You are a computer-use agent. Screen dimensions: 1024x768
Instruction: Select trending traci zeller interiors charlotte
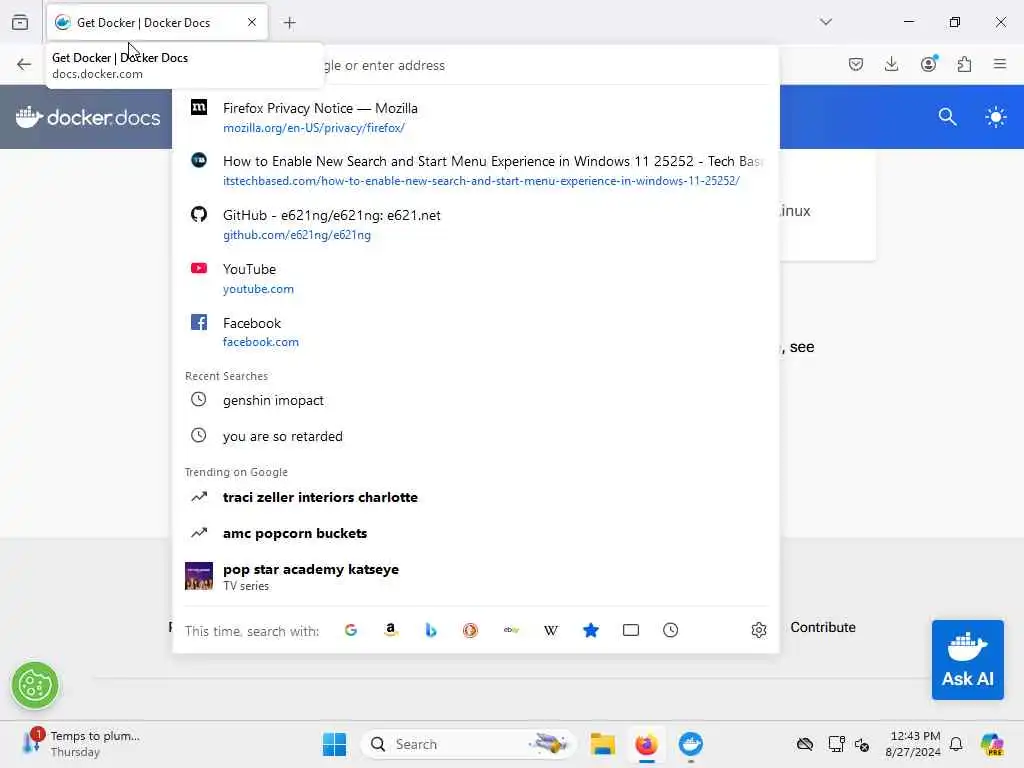pyautogui.click(x=475, y=497)
